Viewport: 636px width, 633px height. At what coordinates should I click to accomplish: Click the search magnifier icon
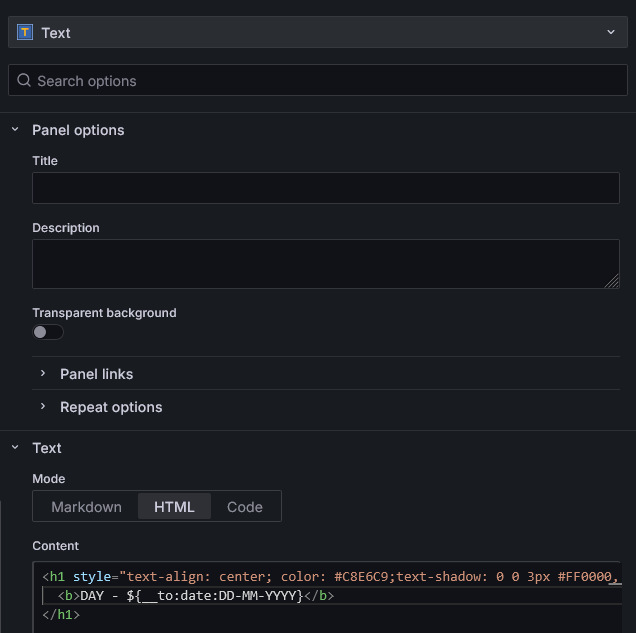coord(24,81)
